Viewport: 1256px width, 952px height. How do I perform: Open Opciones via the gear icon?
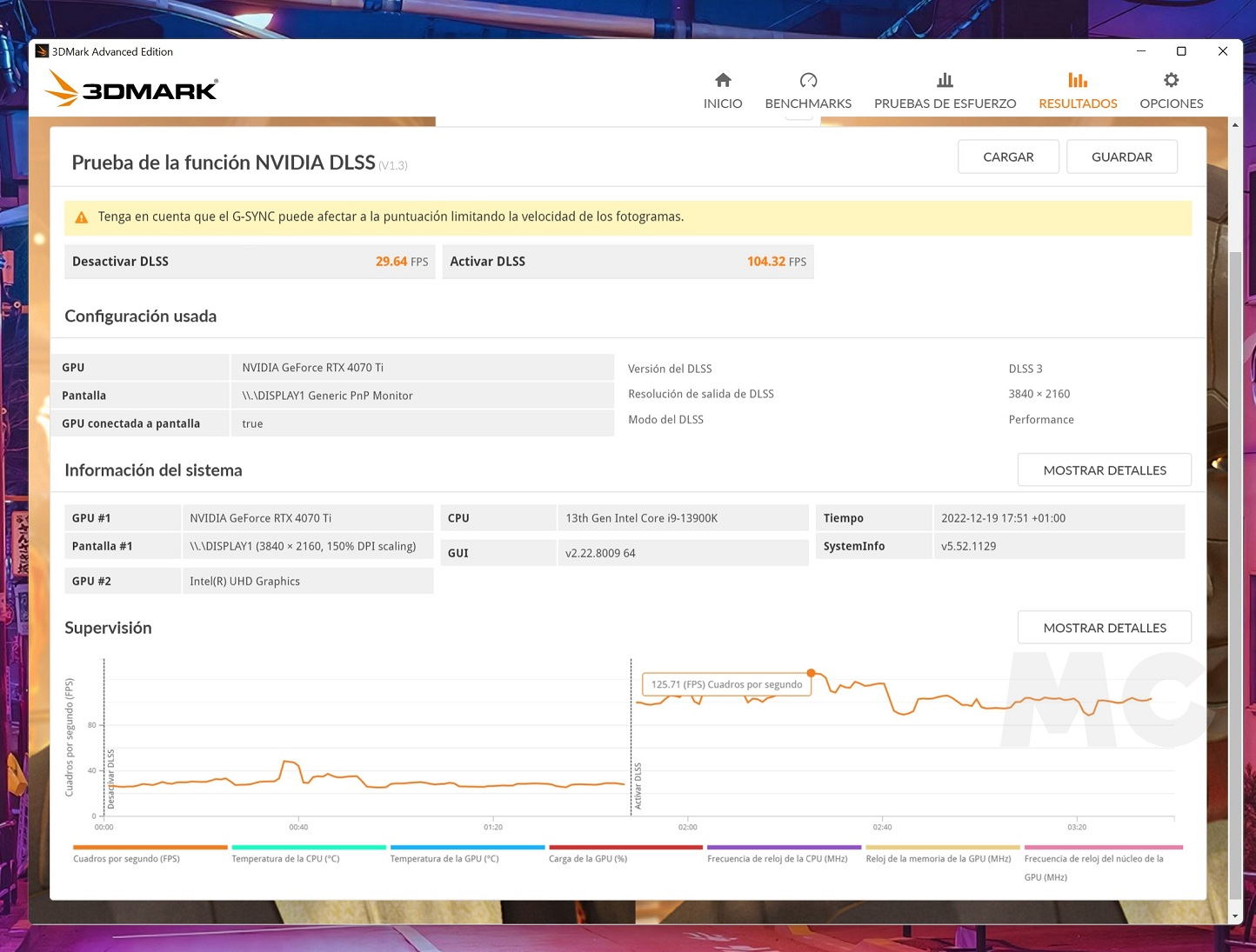[1171, 81]
